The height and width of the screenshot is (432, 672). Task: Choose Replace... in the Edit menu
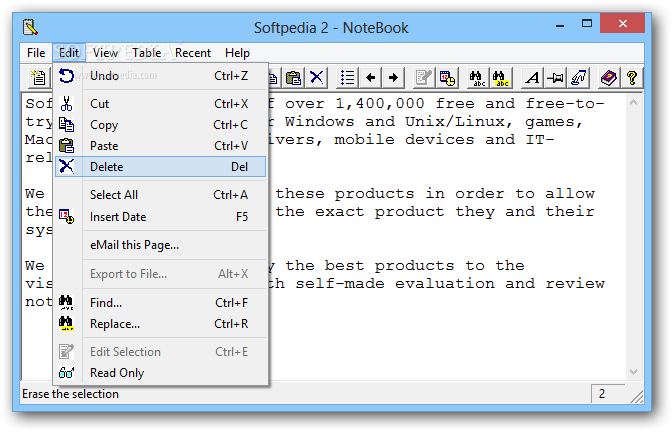click(161, 324)
